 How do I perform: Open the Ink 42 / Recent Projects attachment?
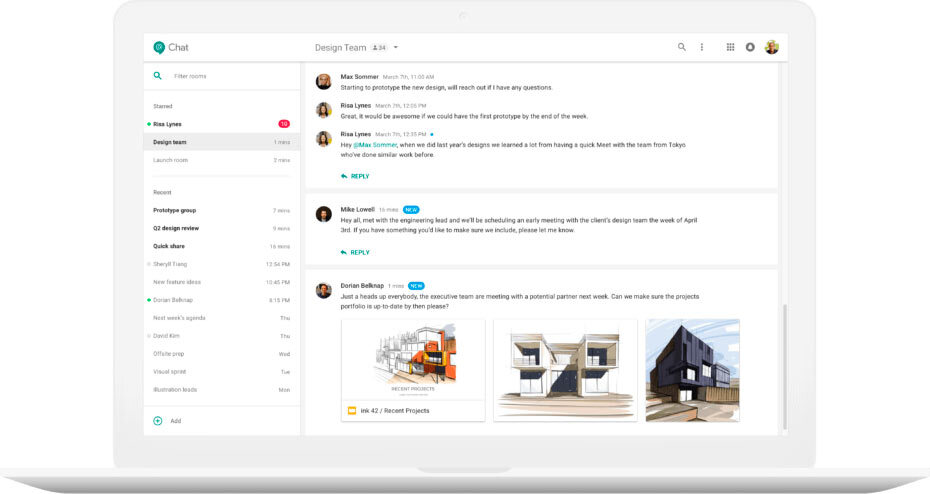(413, 370)
